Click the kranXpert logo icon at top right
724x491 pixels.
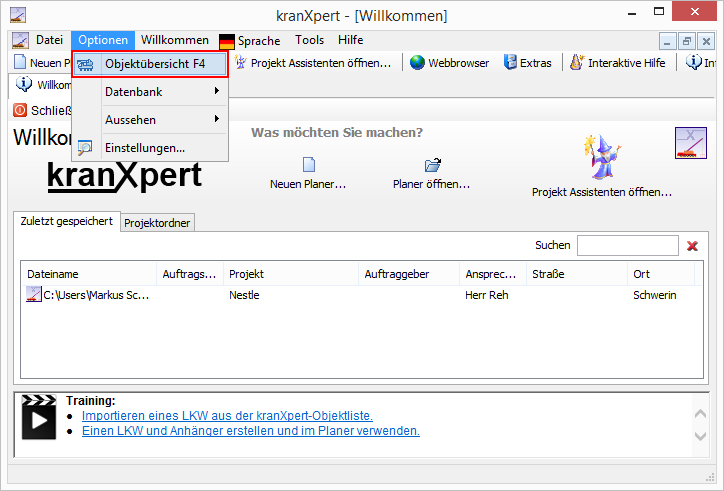point(690,144)
